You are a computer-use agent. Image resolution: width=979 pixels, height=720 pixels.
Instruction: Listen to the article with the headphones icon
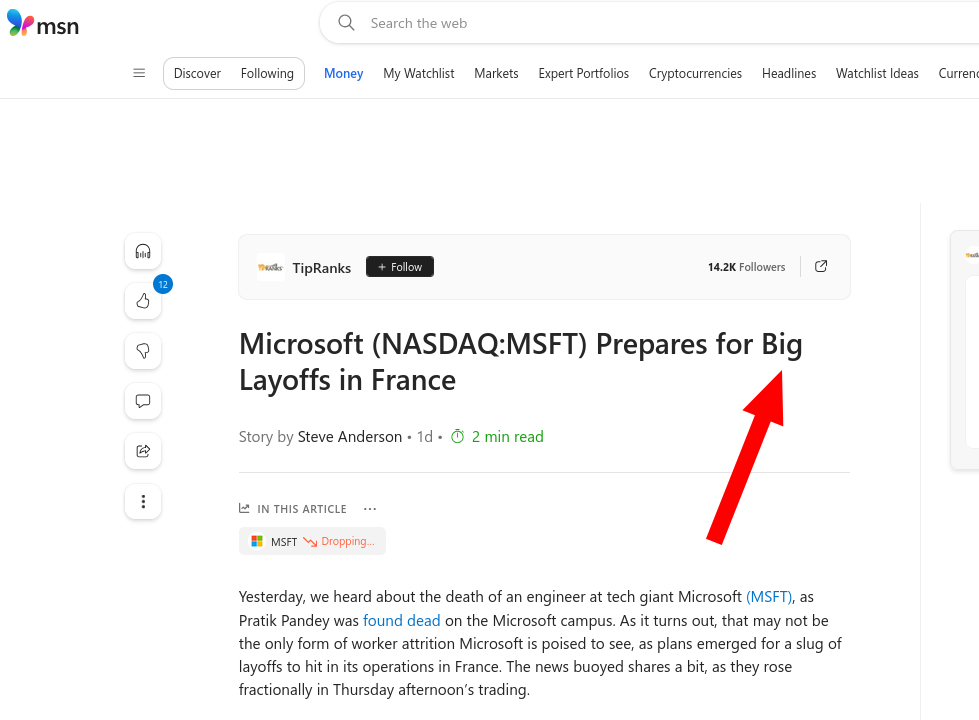click(x=143, y=251)
